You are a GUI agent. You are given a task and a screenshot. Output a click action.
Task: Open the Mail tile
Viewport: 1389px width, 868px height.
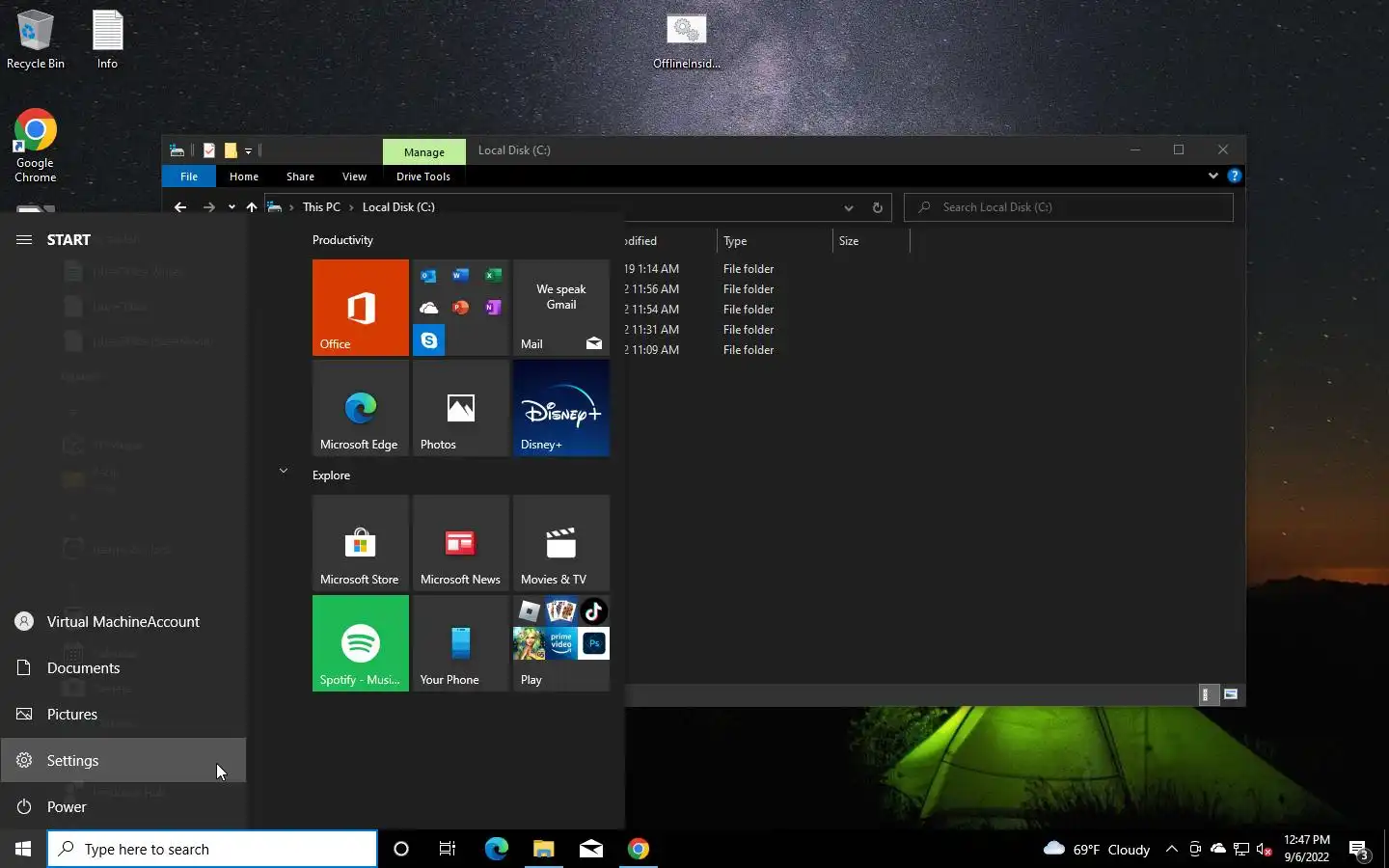(560, 307)
